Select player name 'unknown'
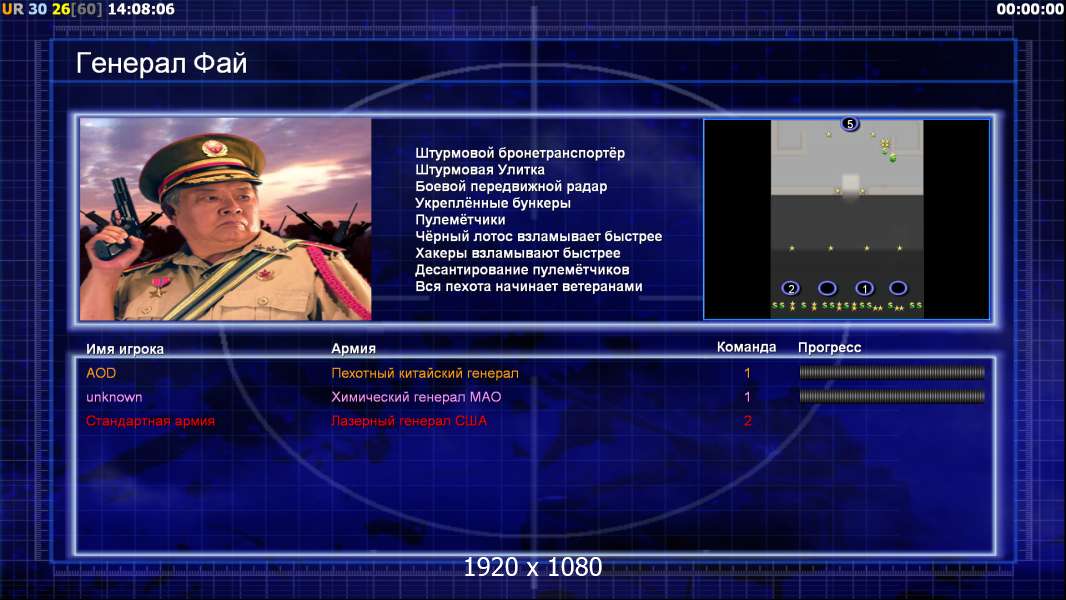 [114, 397]
